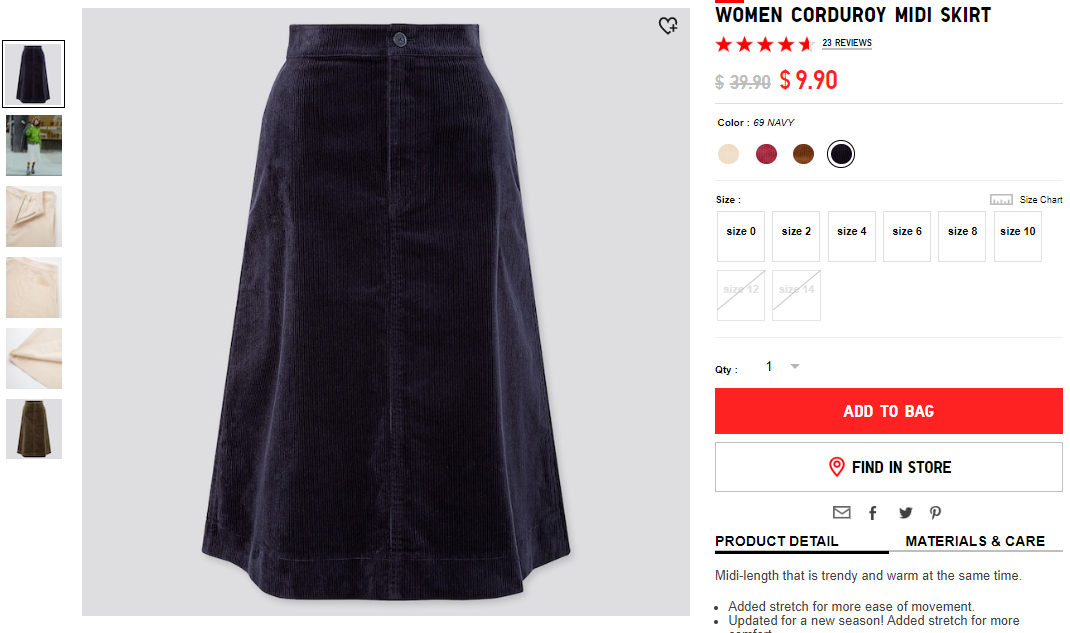
Task: Open the Qty quantity dropdown
Action: (782, 367)
